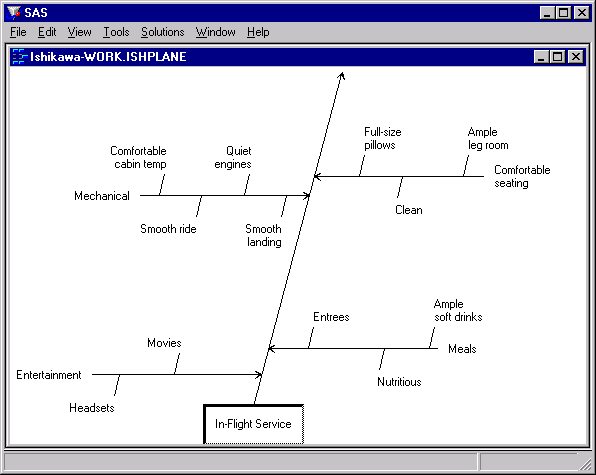This screenshot has height=475, width=596.
Task: Click the SAS application icon in title bar
Action: [x=14, y=13]
